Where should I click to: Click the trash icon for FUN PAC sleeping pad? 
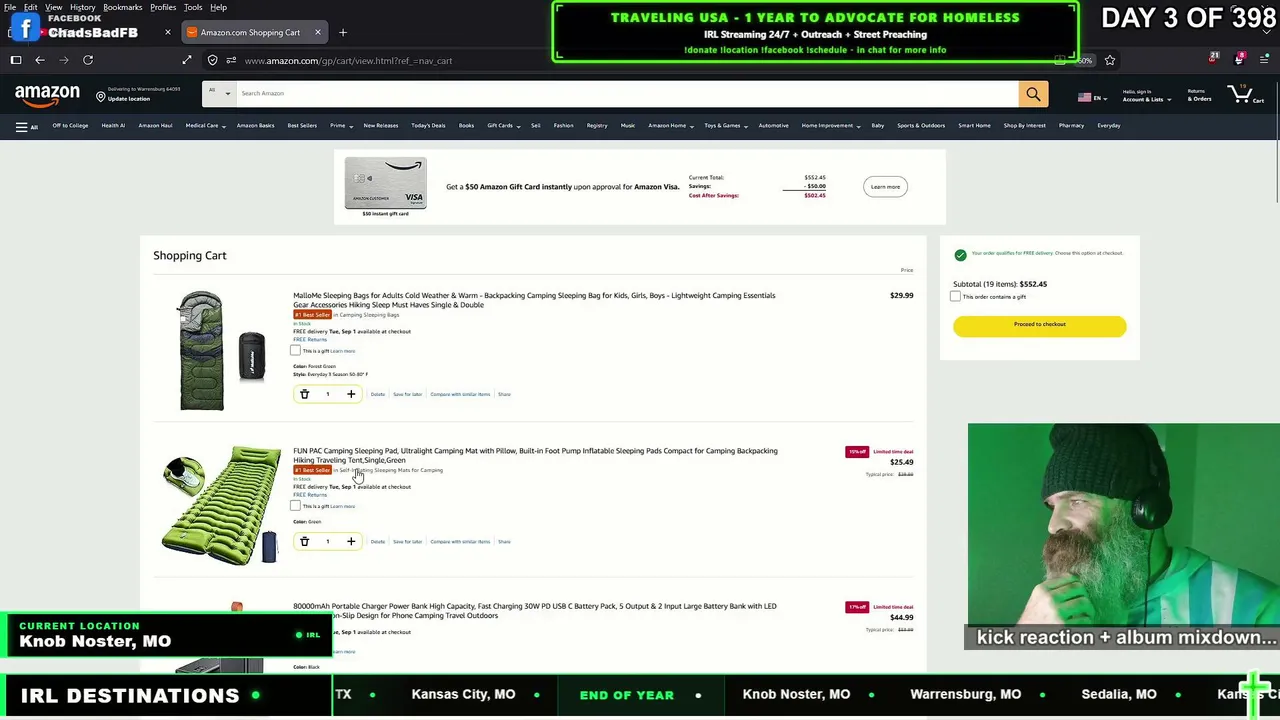pyautogui.click(x=305, y=542)
